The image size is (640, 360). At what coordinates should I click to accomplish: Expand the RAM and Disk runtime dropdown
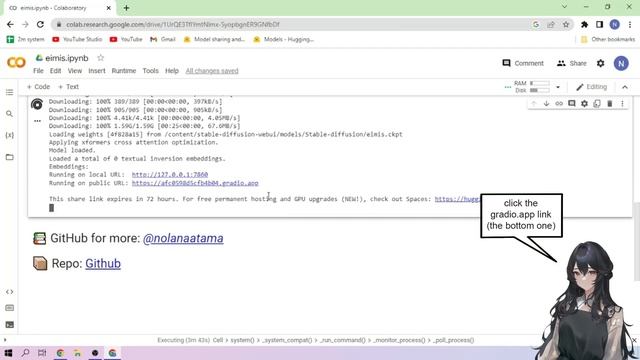point(558,87)
